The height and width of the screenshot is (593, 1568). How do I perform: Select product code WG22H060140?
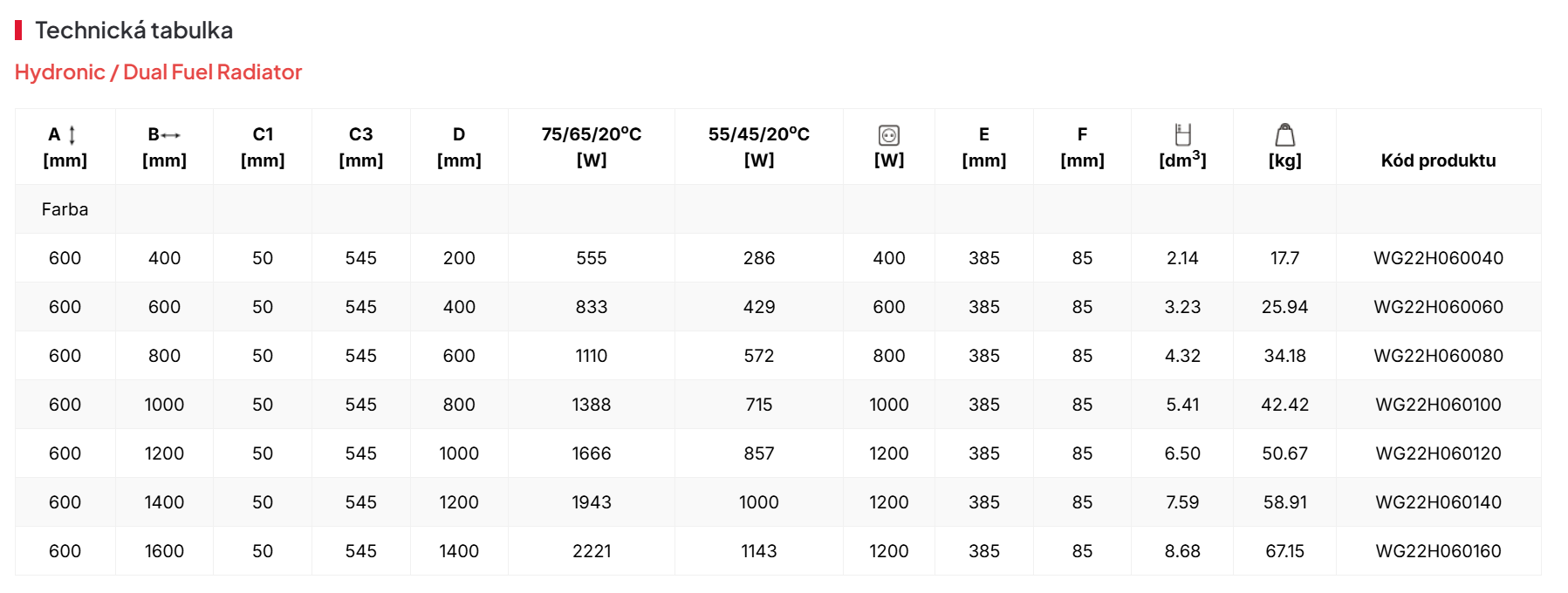tap(1438, 502)
